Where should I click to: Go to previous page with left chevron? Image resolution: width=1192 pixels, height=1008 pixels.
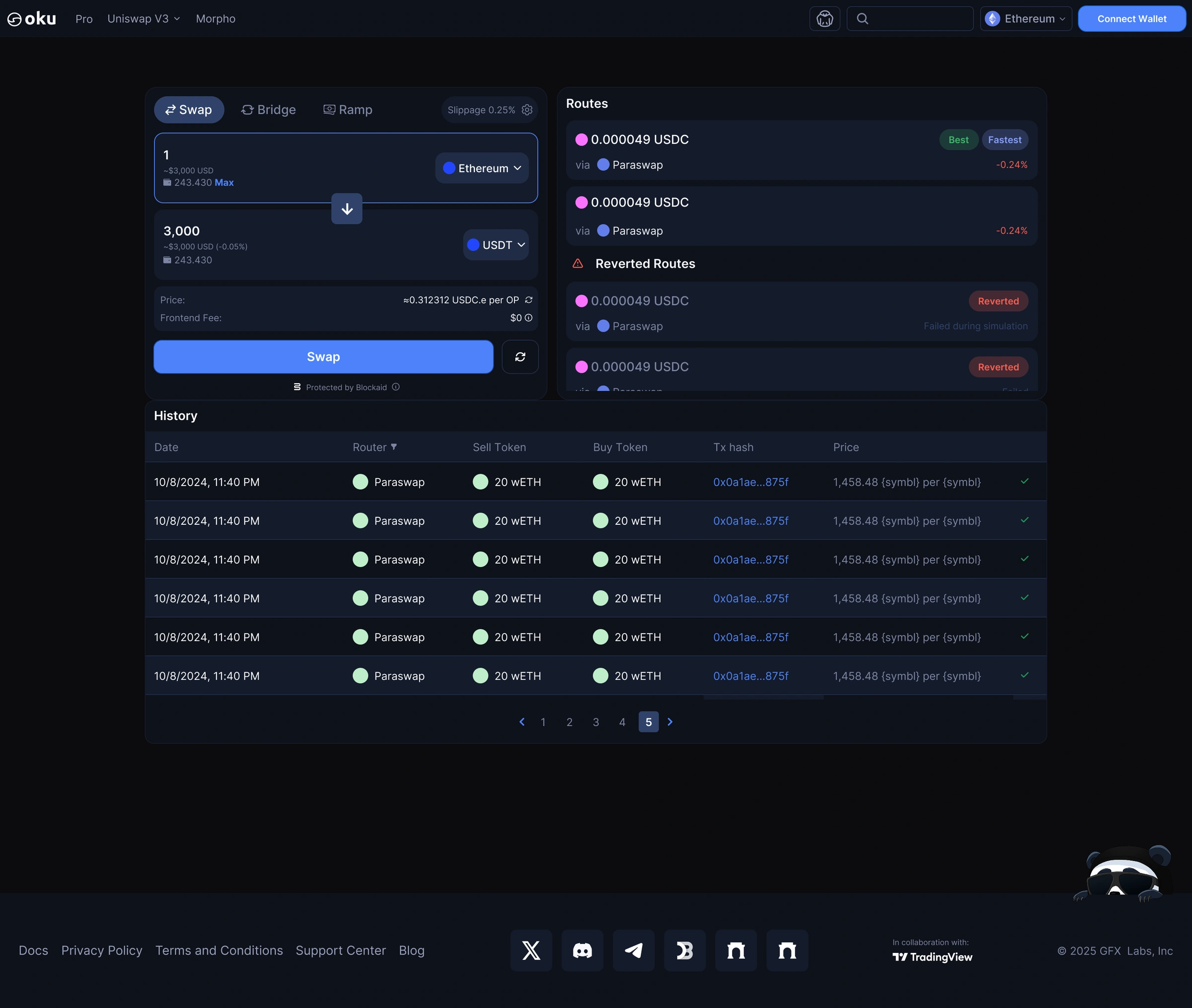(521, 721)
